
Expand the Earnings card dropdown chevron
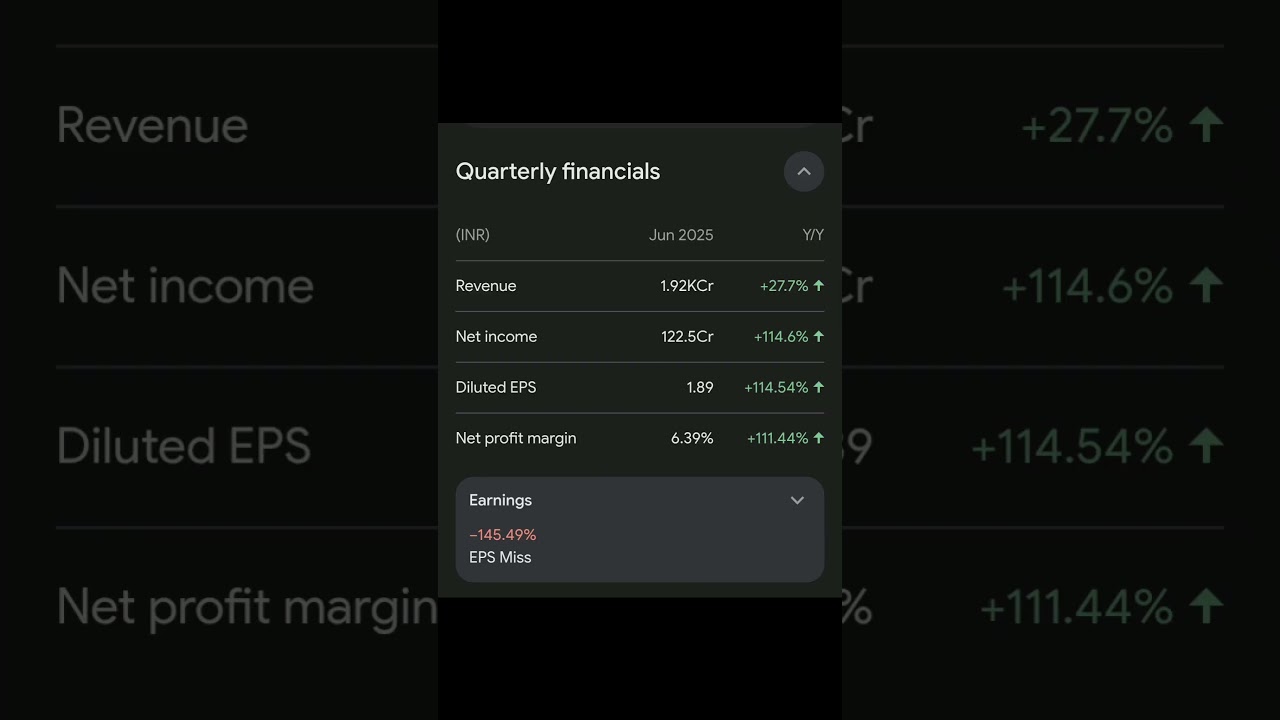click(797, 500)
